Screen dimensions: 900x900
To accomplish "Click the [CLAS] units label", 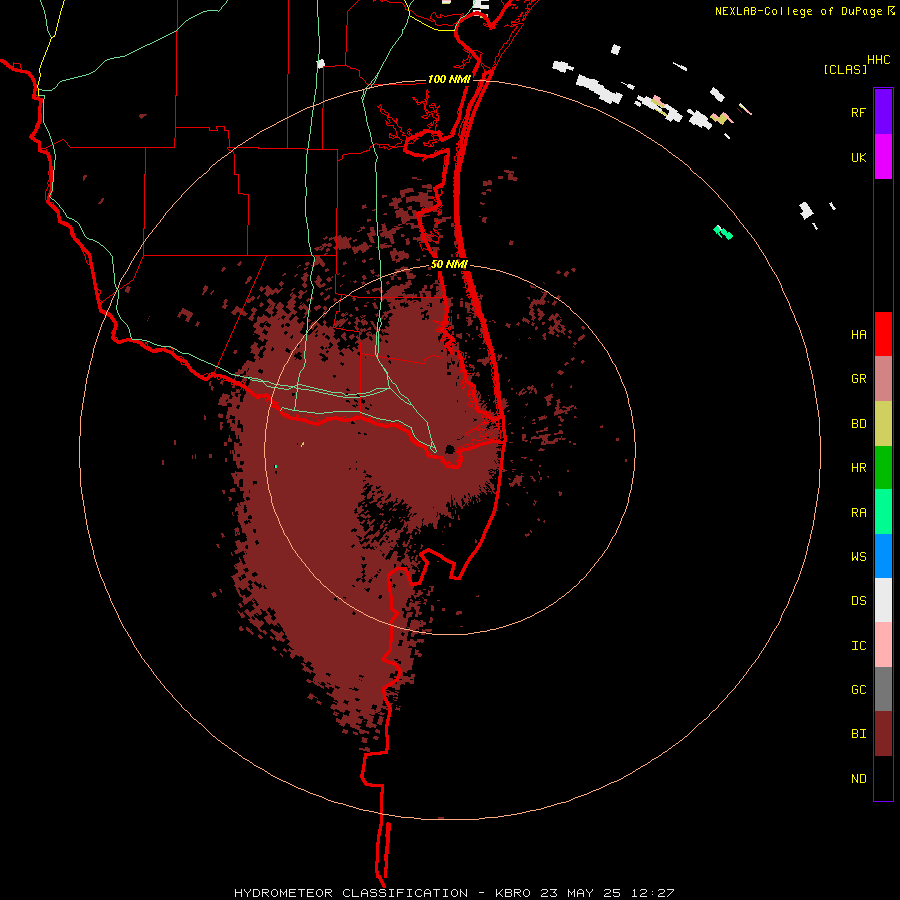I will [845, 69].
